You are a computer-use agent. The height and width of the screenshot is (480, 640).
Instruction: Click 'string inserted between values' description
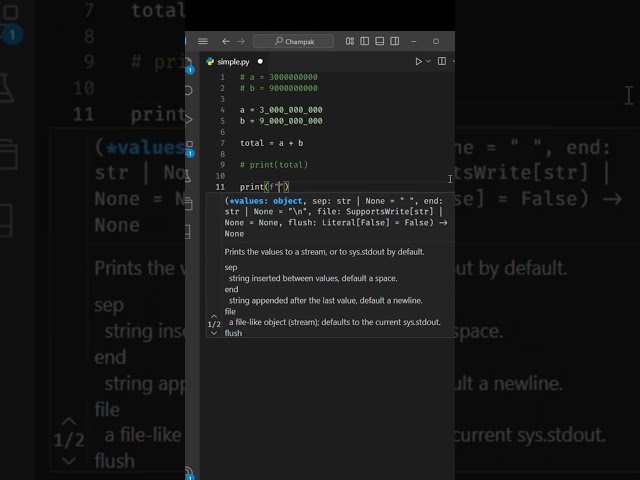click(x=313, y=278)
